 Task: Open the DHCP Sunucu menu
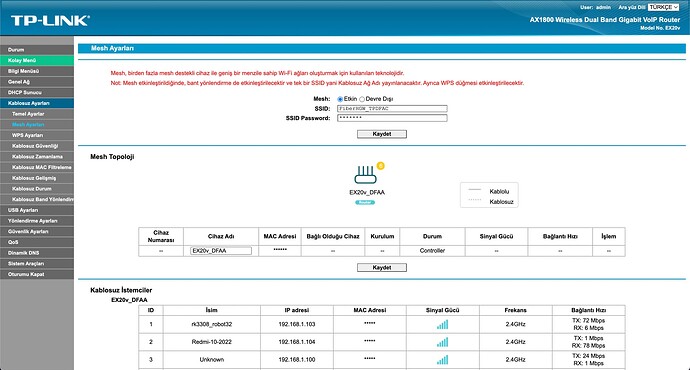point(37,92)
